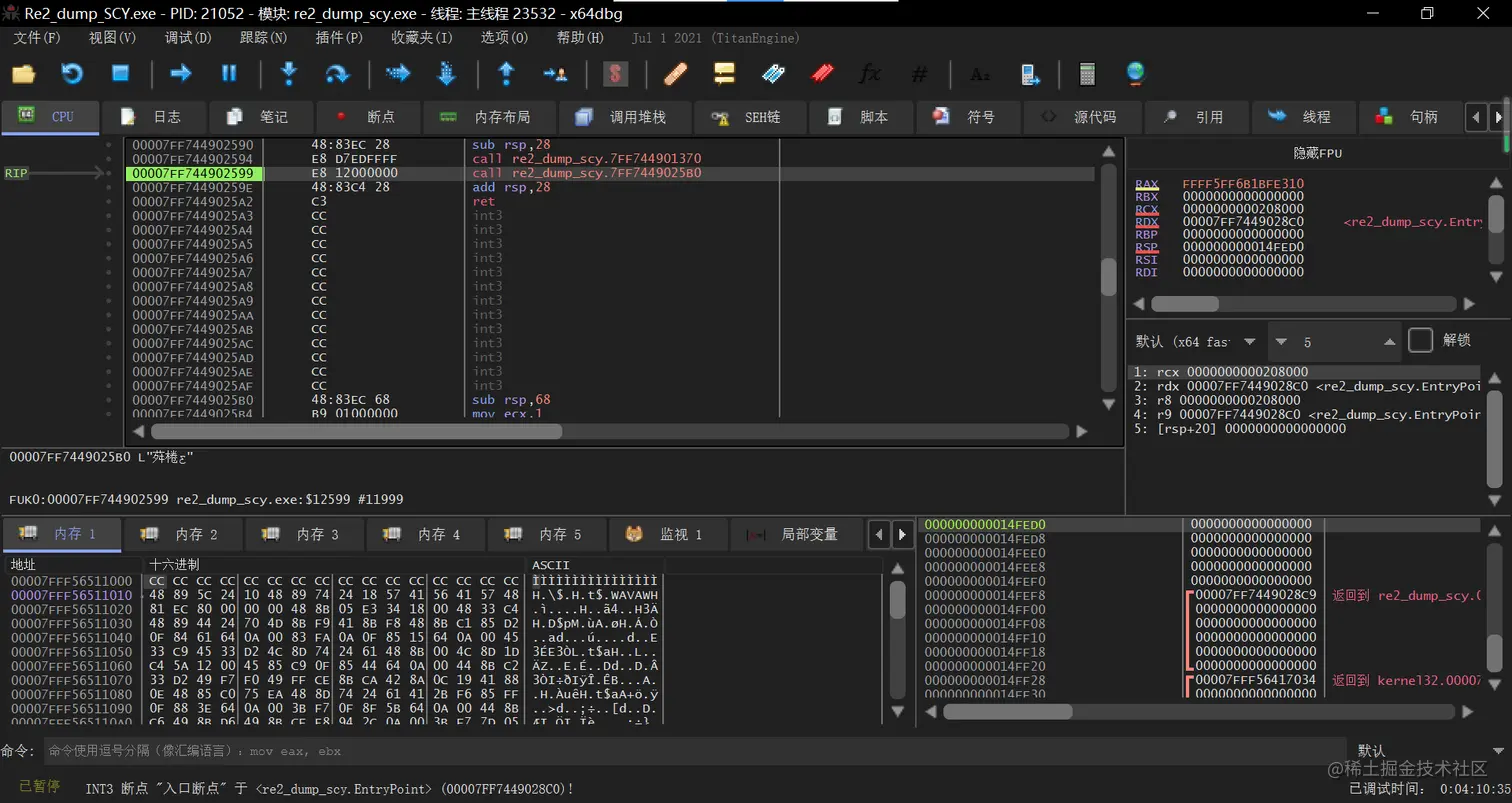Screen dimensions: 1512x803
Task: Select disassembly row 00007FF744902599
Action: tap(612, 173)
